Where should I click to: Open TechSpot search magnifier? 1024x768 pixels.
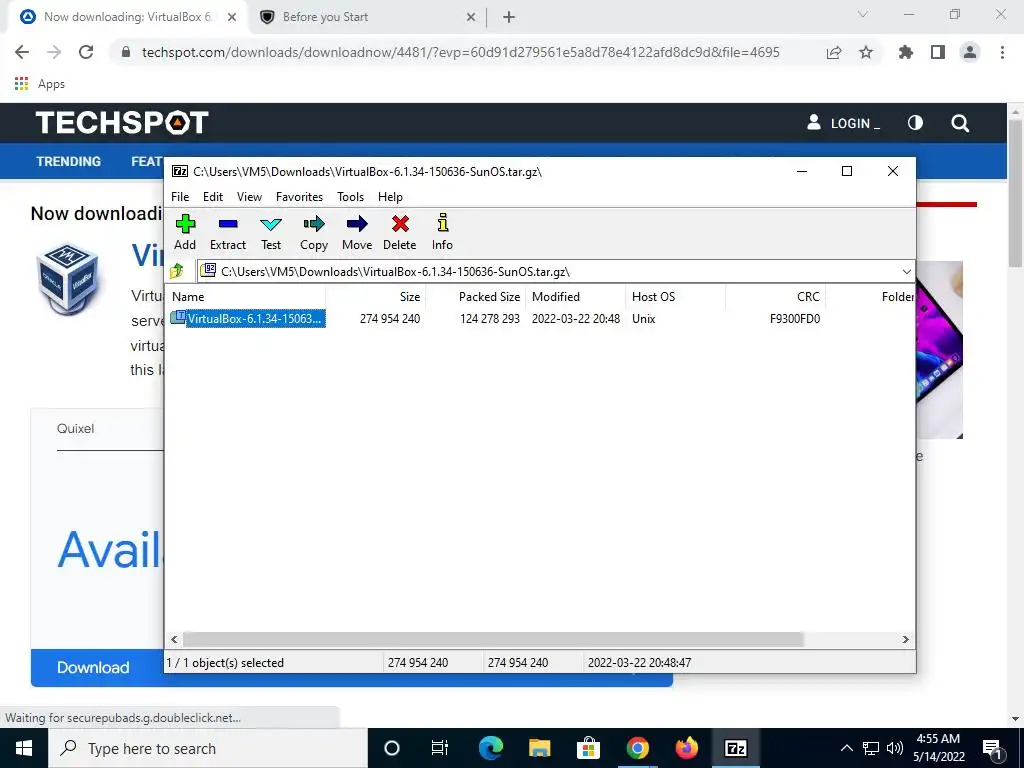pos(960,123)
